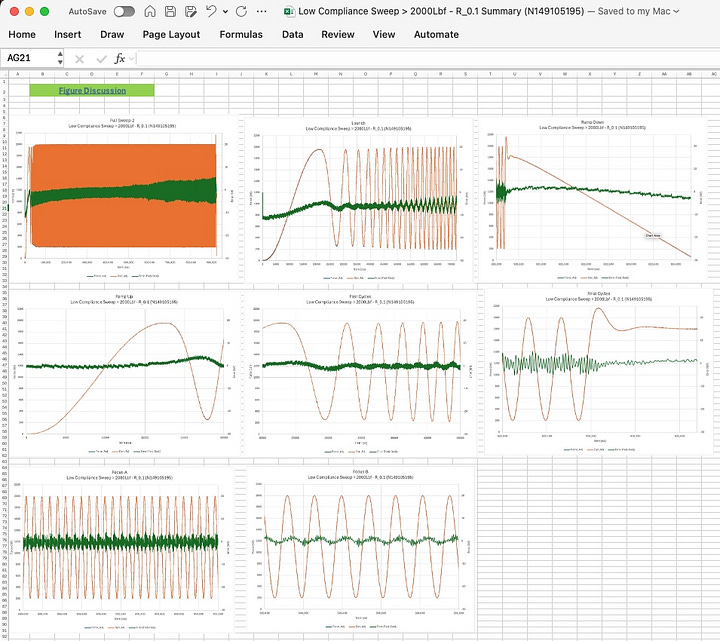Image resolution: width=720 pixels, height=641 pixels.
Task: Toggle the AutoSave switch
Action: coord(124,11)
